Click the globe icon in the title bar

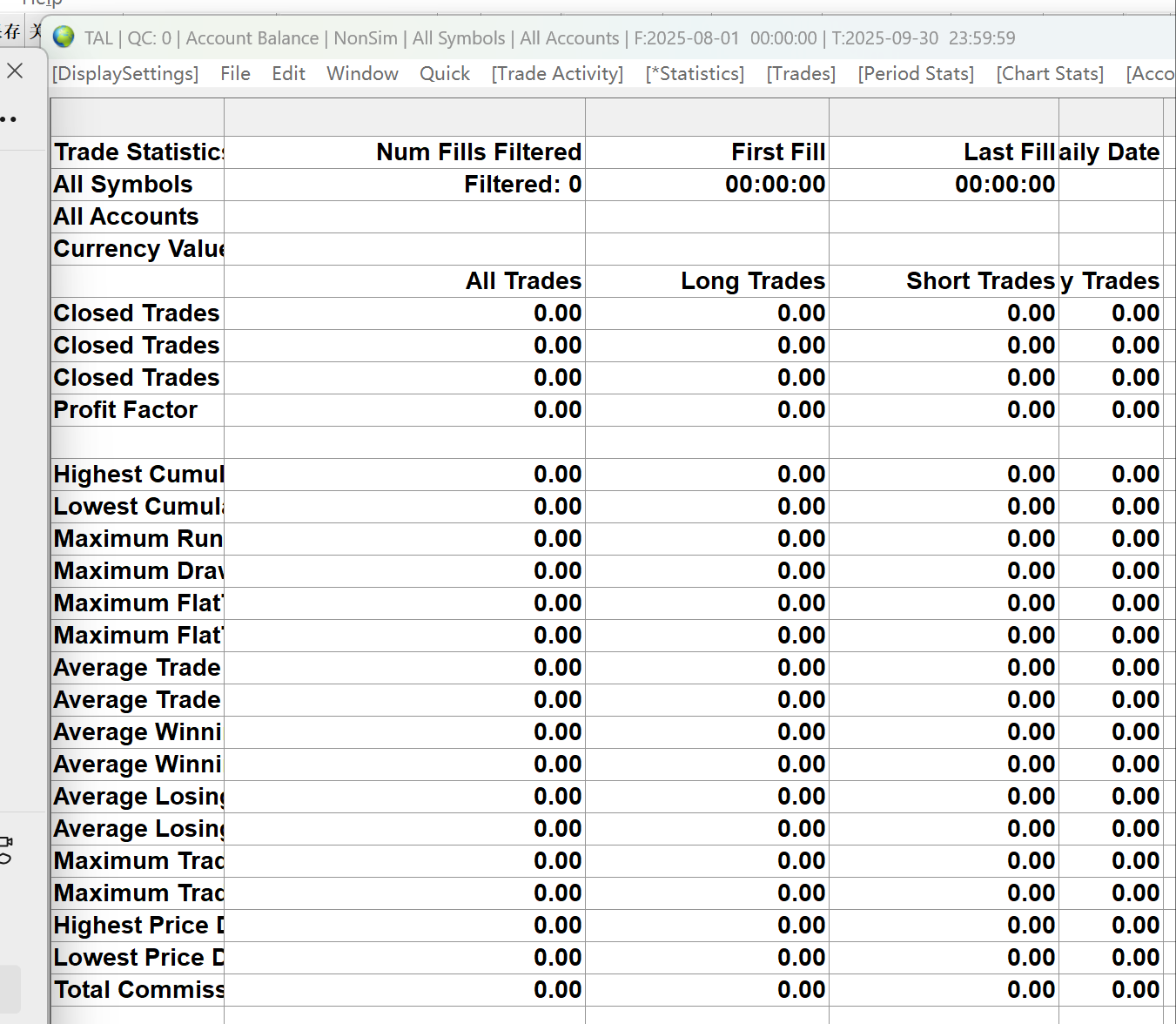pos(64,37)
